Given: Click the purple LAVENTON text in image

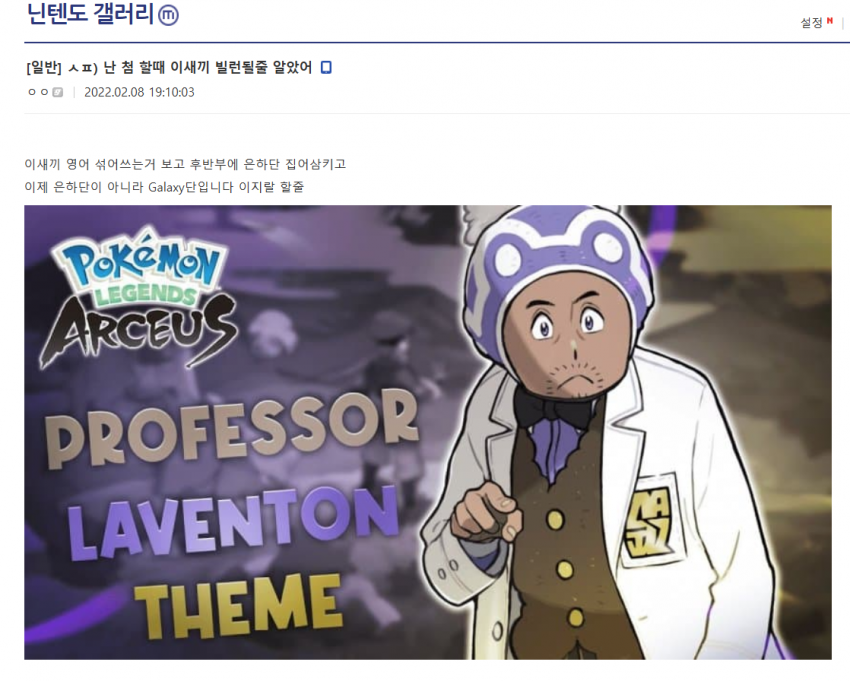Looking at the screenshot, I should point(233,525).
